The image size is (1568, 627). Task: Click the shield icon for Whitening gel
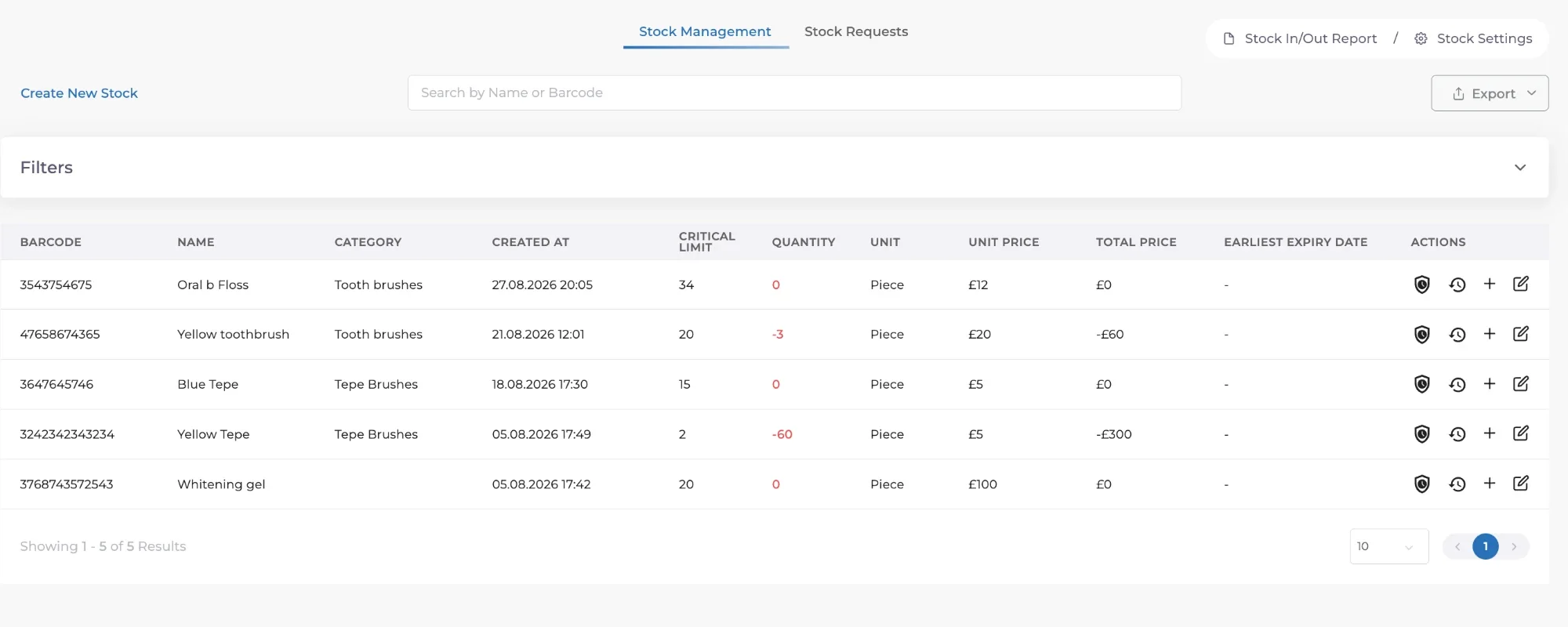(1422, 484)
